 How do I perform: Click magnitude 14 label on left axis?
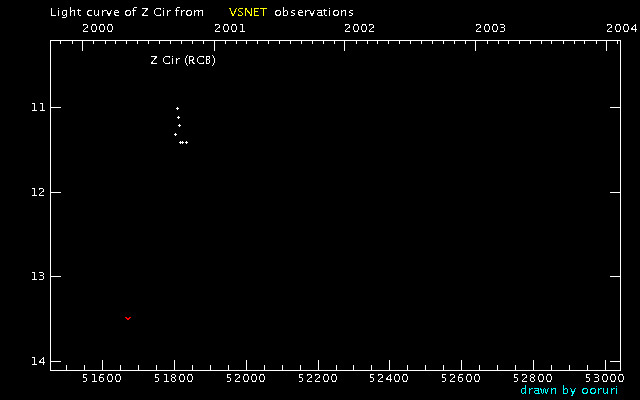(x=38, y=361)
